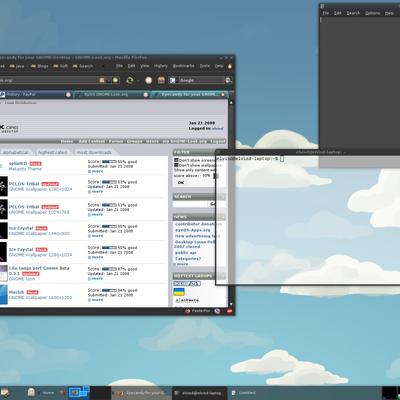The width and height of the screenshot is (400, 400).
Task: Check the "Don't show screenshots" filter checkbox
Action: (x=176, y=160)
